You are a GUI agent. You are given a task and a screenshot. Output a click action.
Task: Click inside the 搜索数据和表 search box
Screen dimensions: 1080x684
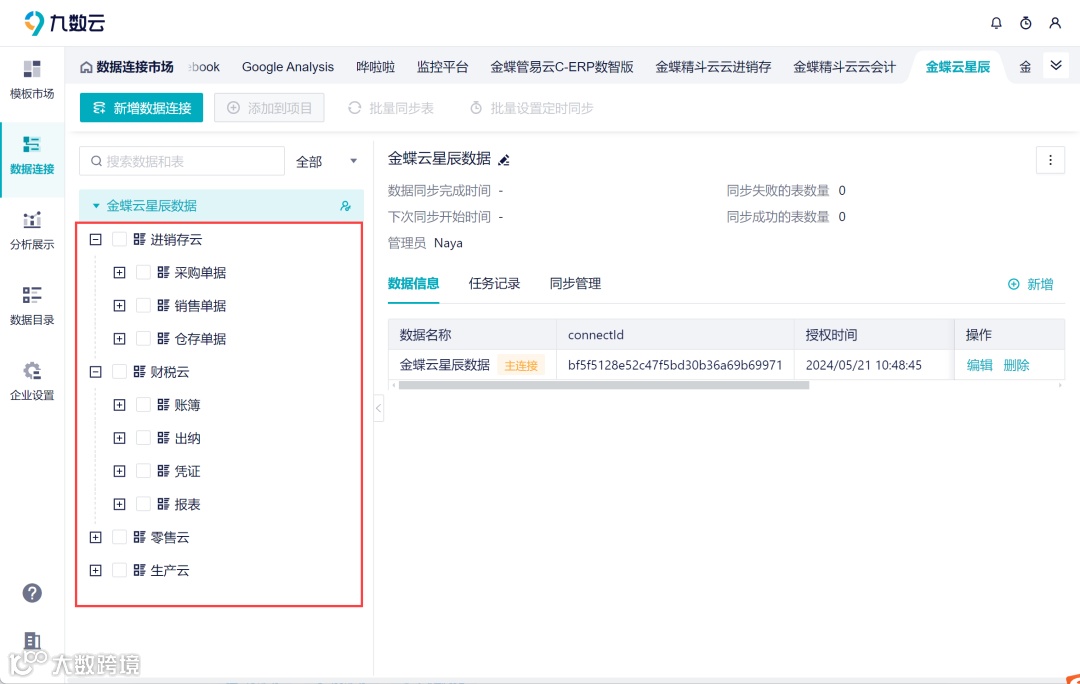(x=180, y=160)
